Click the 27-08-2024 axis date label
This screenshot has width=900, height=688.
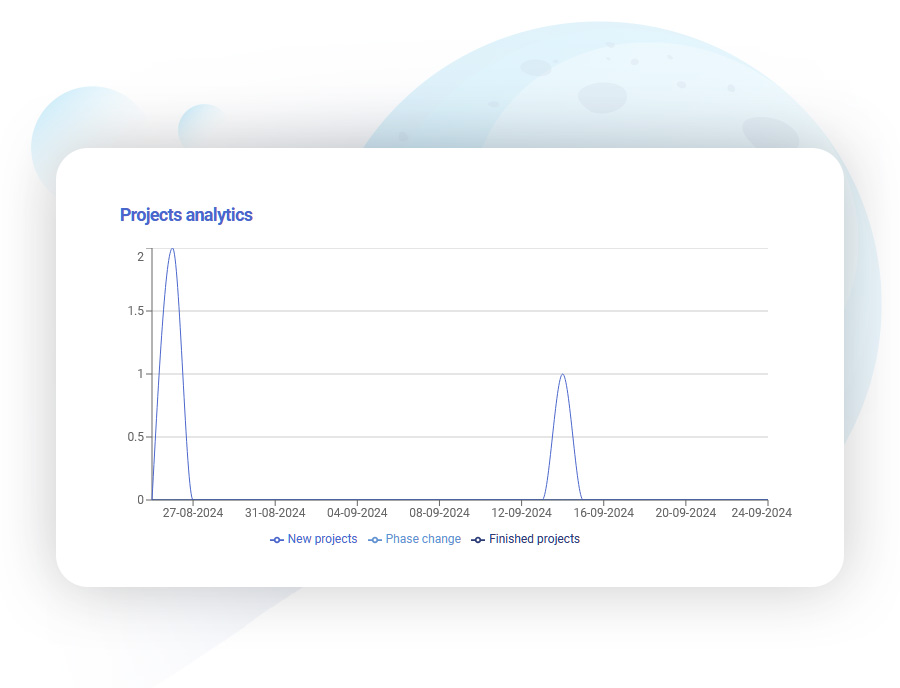193,513
